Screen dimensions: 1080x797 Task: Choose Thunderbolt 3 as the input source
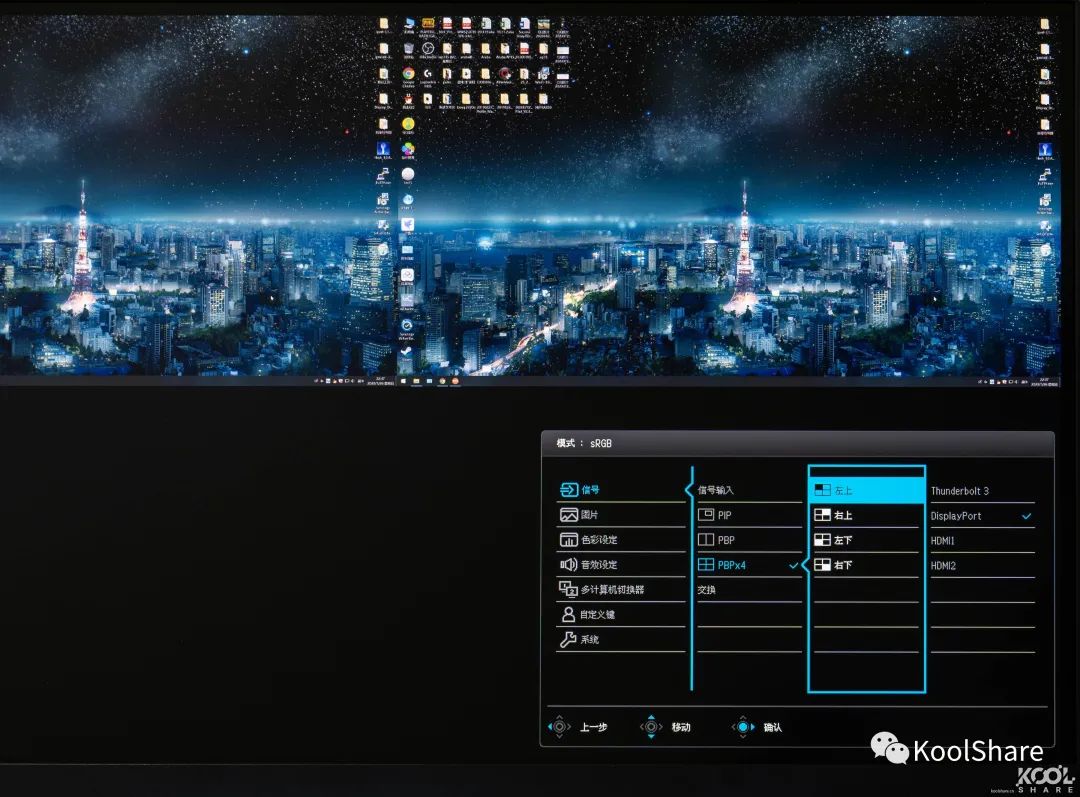[x=982, y=490]
